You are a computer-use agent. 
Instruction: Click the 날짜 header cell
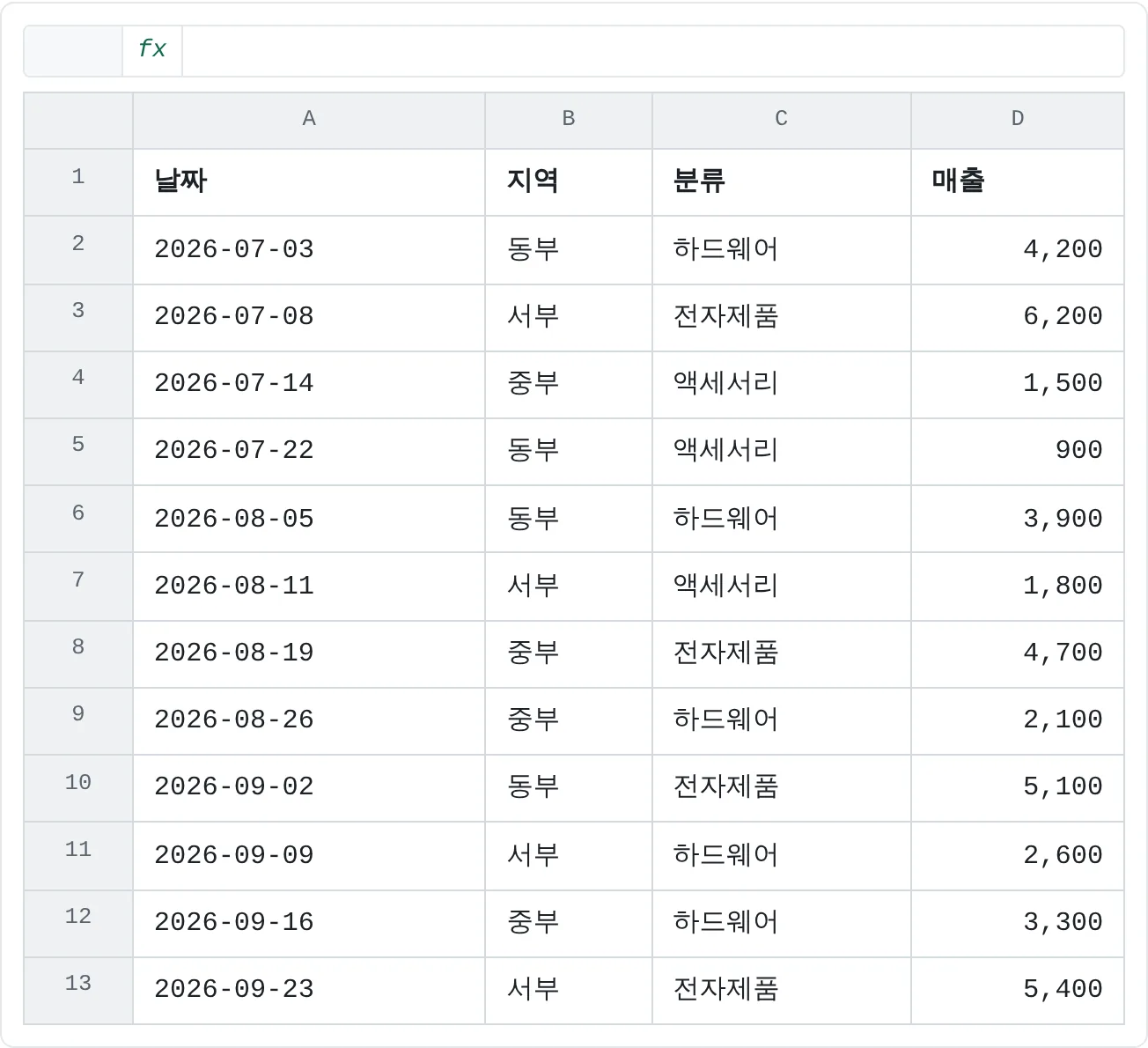(x=309, y=182)
